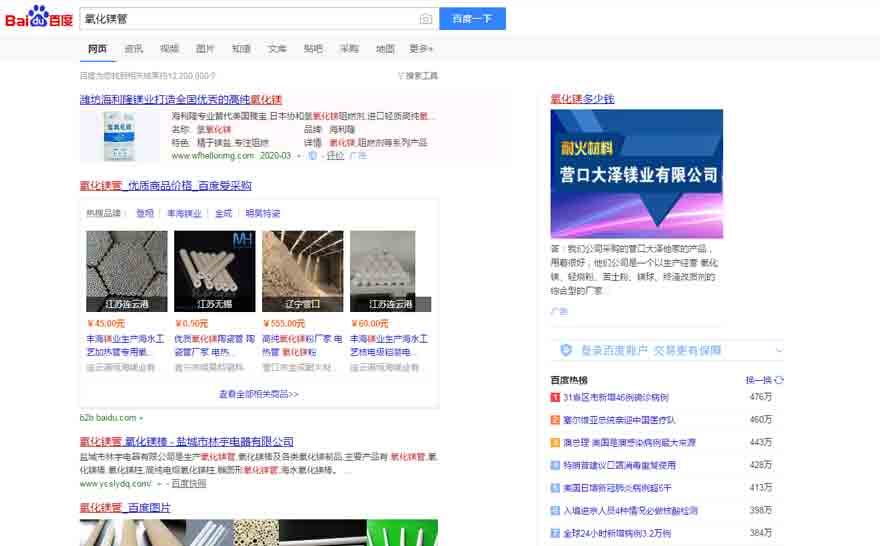This screenshot has height=546, width=880.
Task: Switch to the 资讯 tab
Action: pyautogui.click(x=133, y=48)
